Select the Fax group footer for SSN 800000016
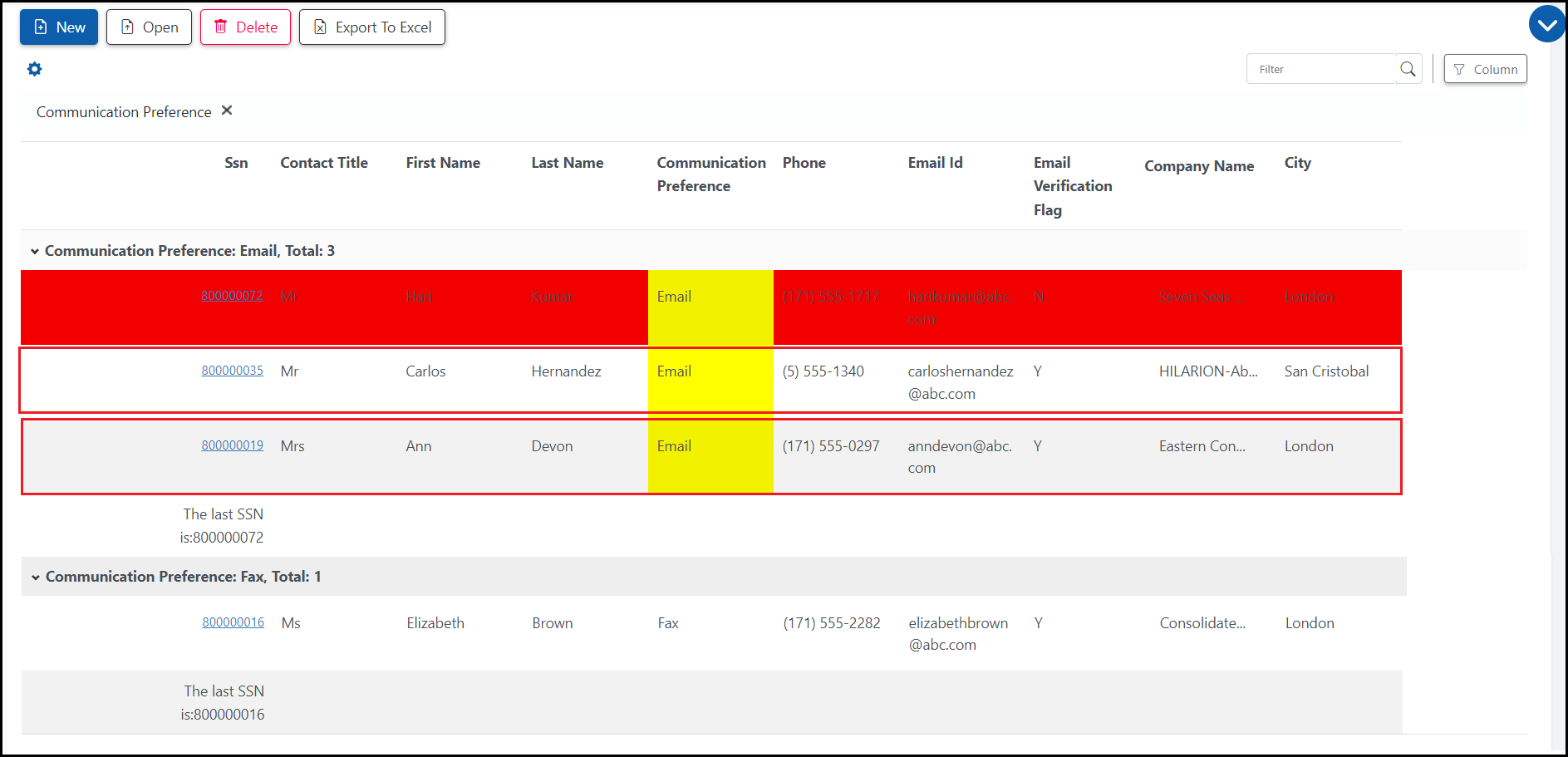This screenshot has width=1568, height=757. click(x=223, y=703)
